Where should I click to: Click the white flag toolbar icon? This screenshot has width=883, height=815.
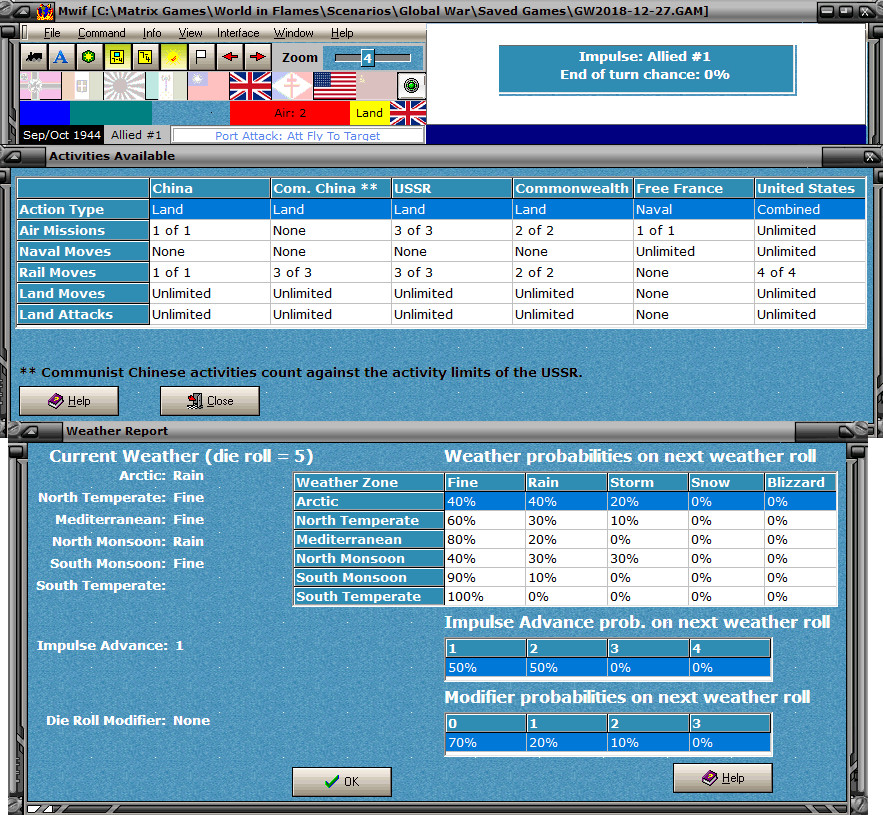click(202, 57)
